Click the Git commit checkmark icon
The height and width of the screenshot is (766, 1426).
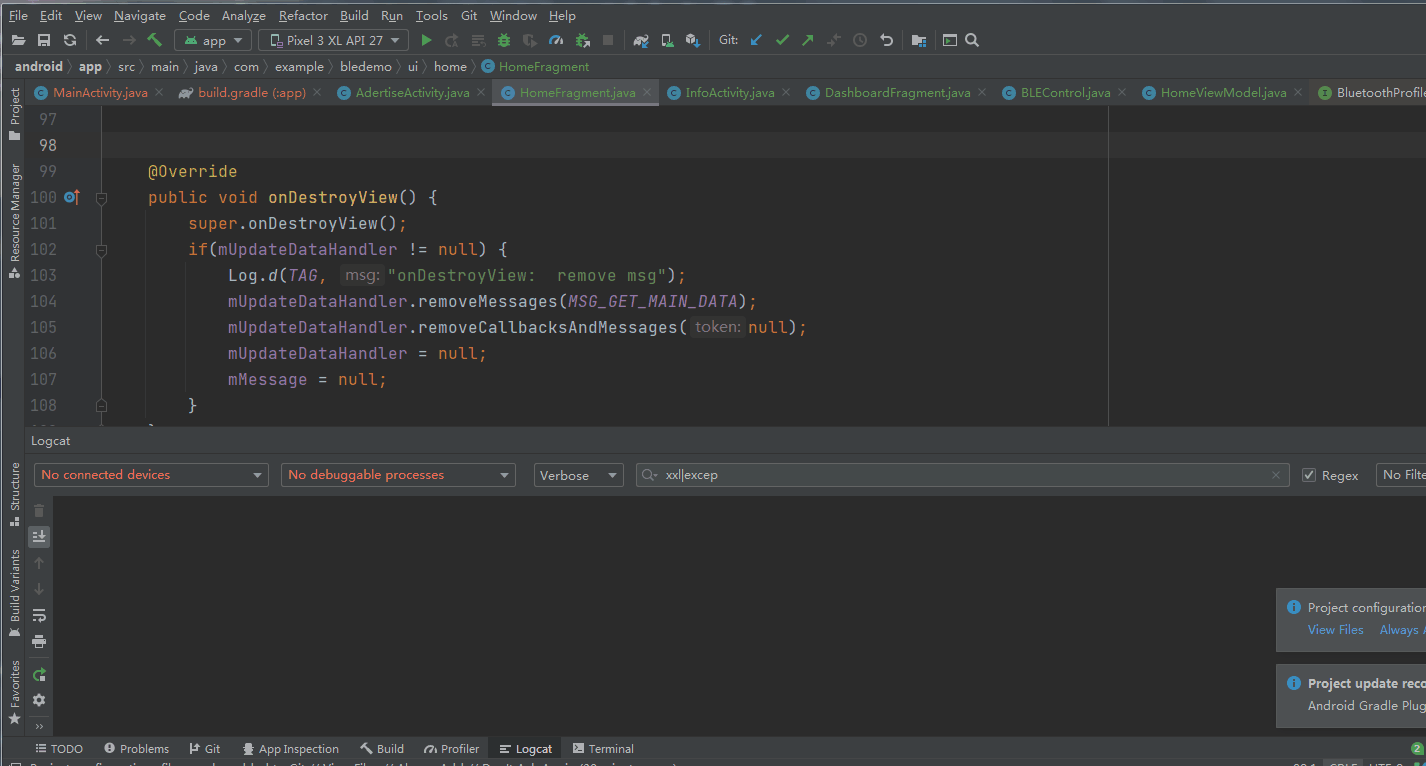point(782,40)
